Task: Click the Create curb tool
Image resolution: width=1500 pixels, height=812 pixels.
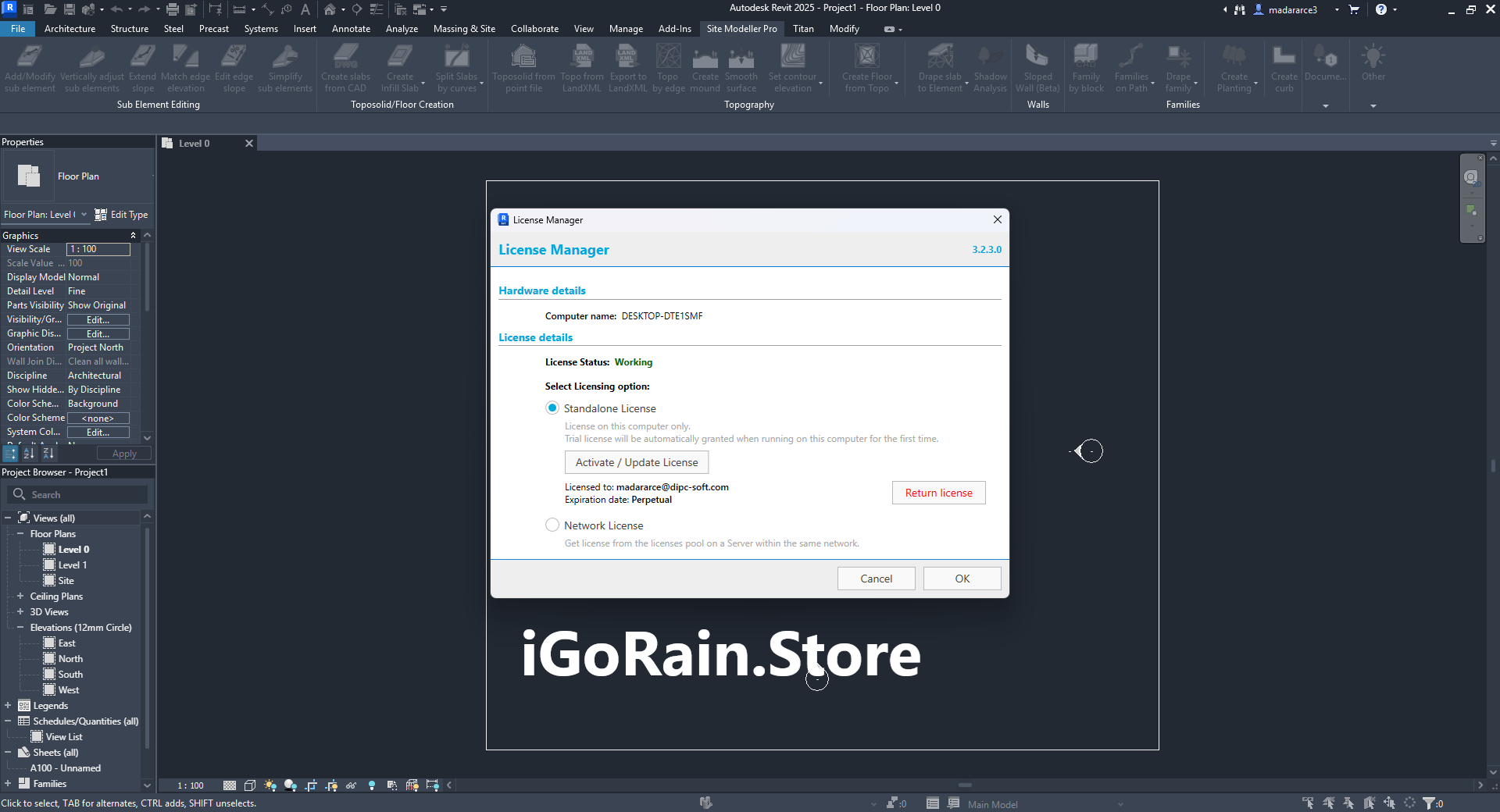Action: coord(1284,59)
